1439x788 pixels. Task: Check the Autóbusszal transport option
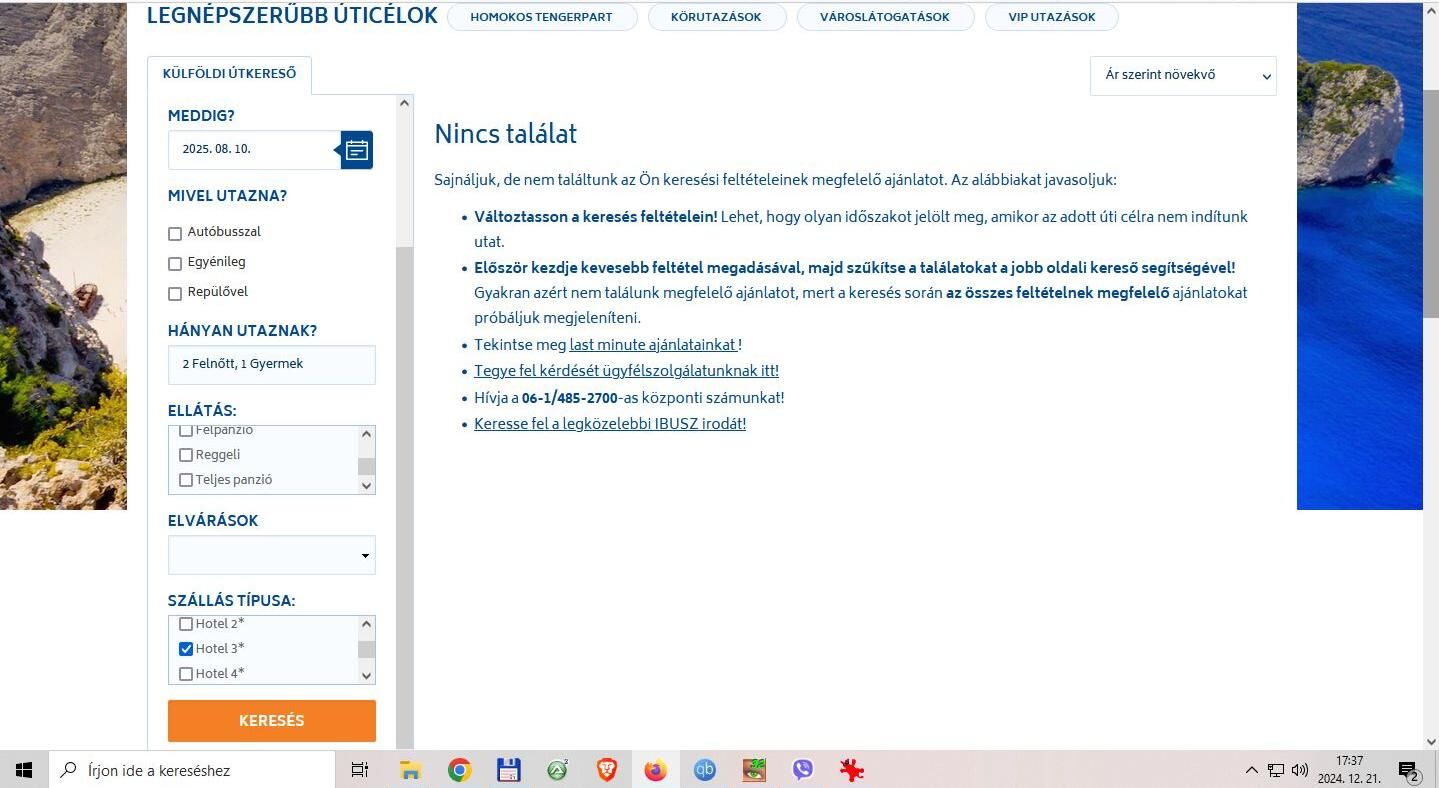[175, 233]
